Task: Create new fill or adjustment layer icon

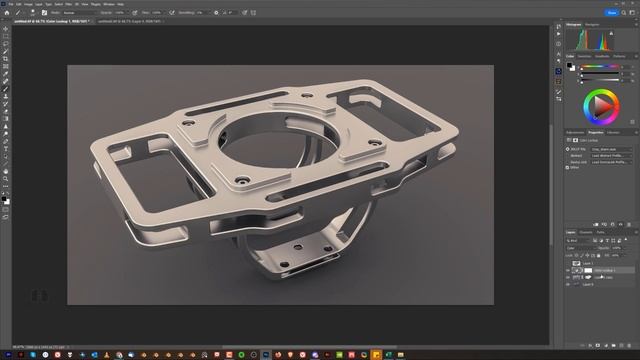Action: click(x=606, y=345)
